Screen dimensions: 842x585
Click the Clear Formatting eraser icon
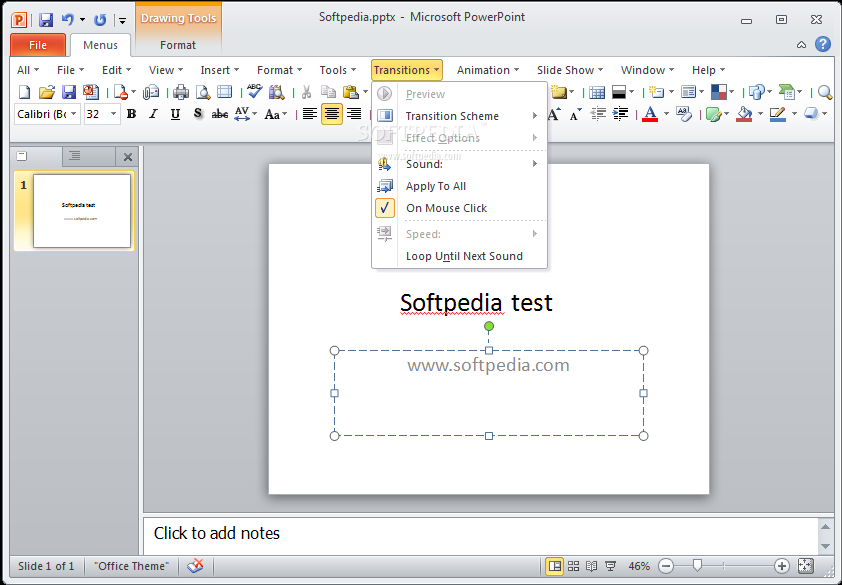click(684, 114)
